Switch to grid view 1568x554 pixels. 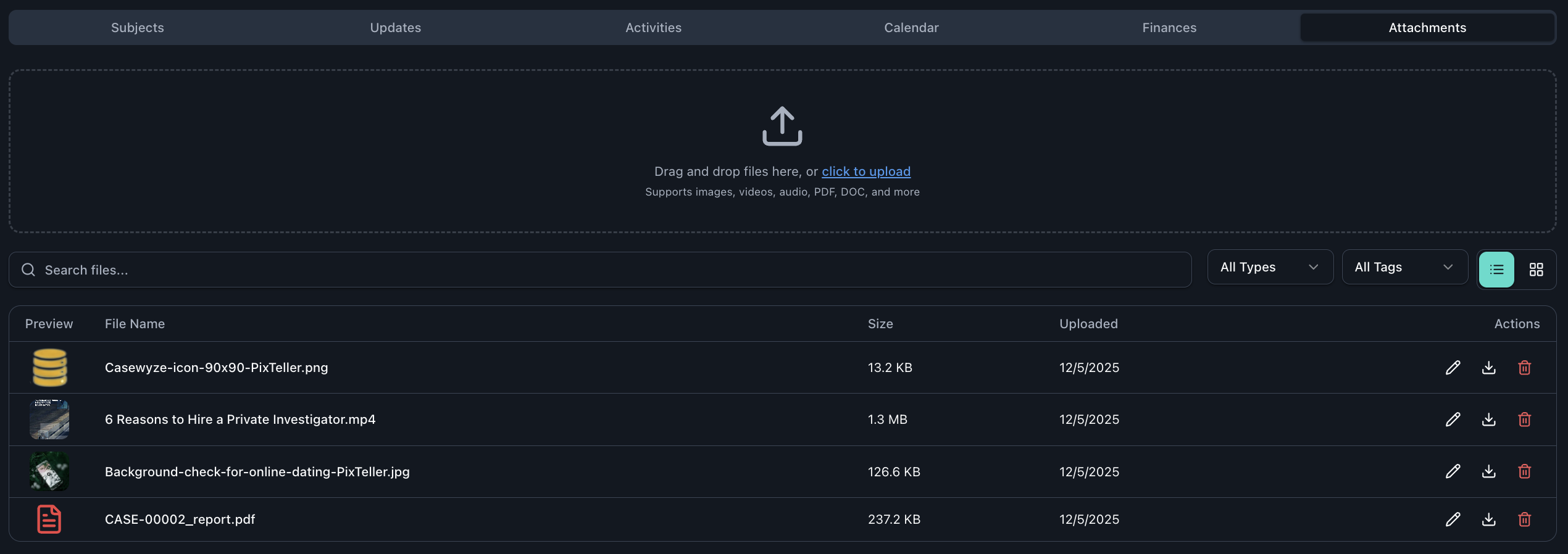1536,270
